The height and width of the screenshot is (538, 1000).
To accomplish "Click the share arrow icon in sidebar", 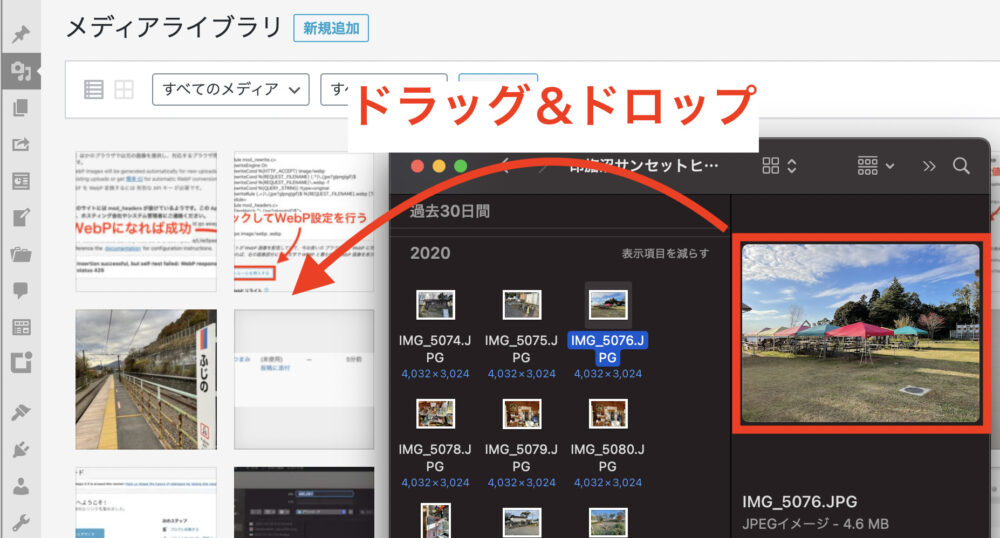I will 20,145.
